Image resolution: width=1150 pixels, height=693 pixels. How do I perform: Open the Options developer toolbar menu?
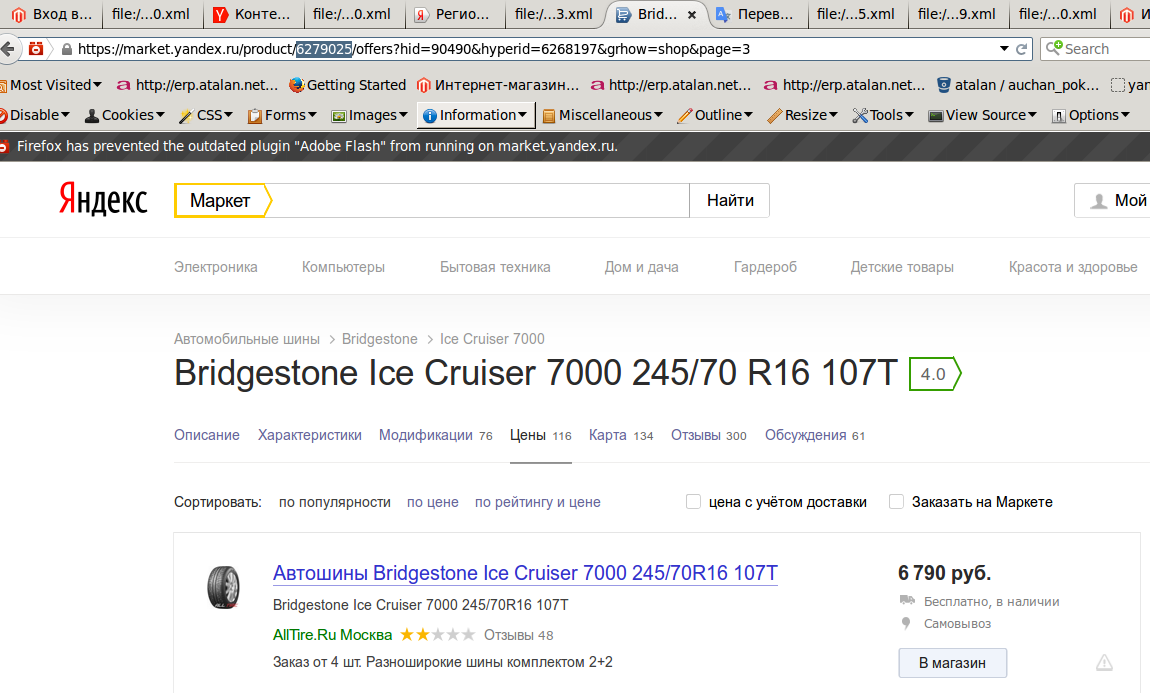(1091, 115)
